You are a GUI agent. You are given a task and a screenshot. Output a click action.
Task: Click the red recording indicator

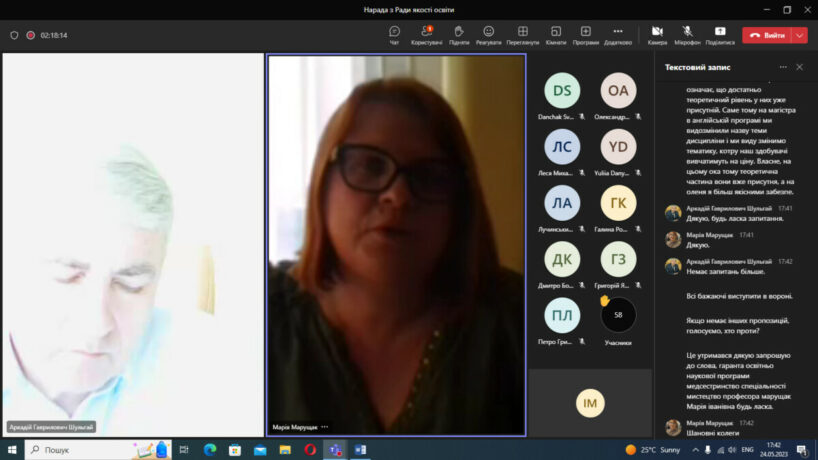(x=31, y=35)
